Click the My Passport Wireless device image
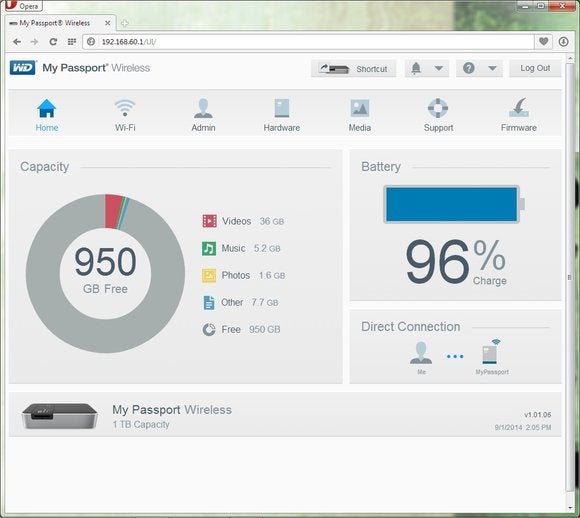This screenshot has height=518, width=580. point(60,416)
